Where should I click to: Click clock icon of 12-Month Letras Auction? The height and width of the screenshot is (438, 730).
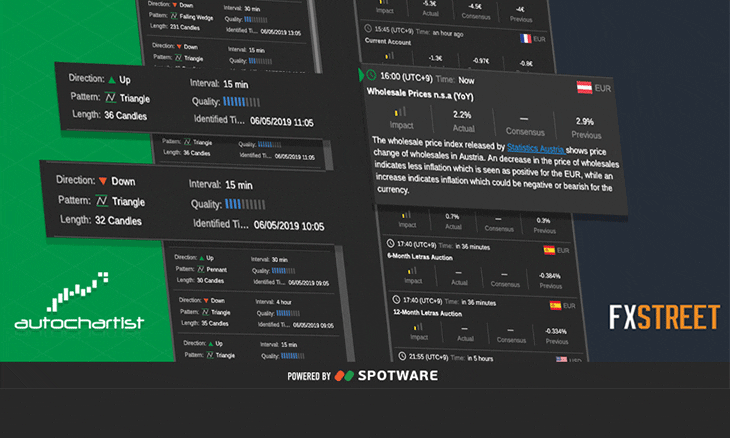[396, 299]
